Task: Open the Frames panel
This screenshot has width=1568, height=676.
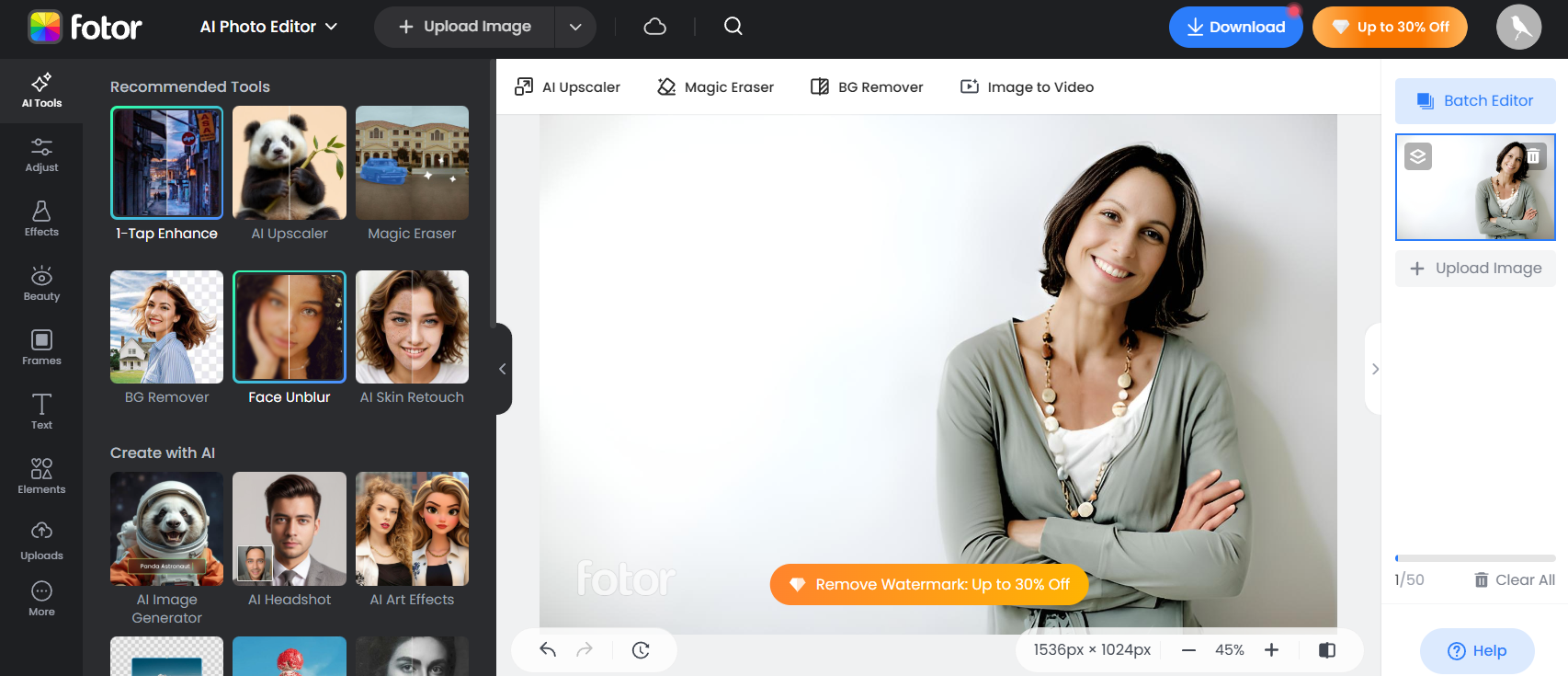Action: (41, 348)
